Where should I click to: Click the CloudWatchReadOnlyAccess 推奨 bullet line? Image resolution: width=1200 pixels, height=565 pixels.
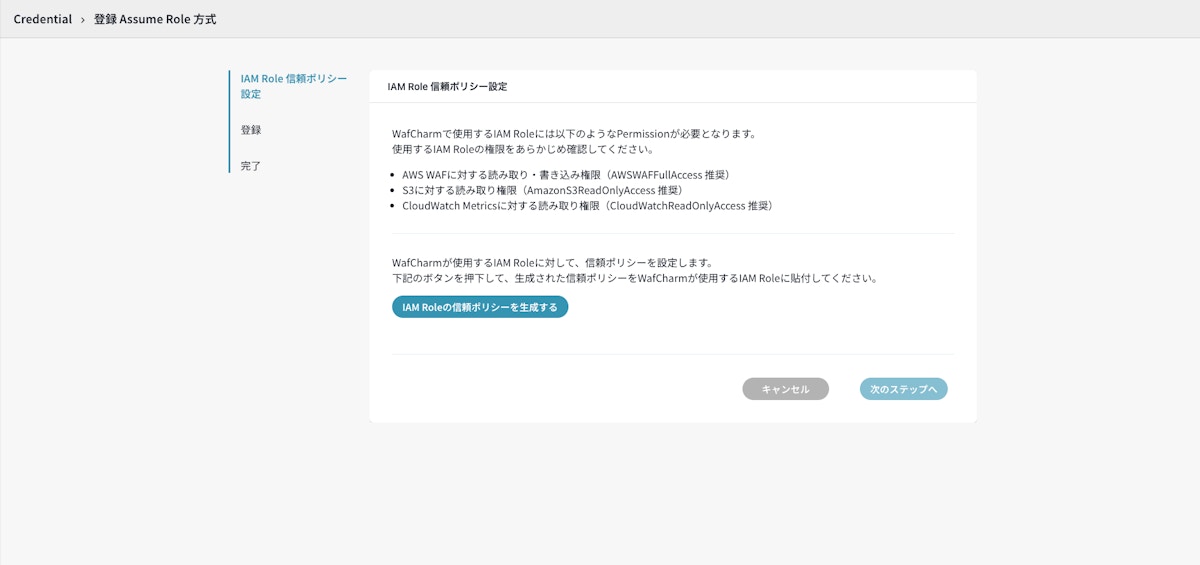588,206
